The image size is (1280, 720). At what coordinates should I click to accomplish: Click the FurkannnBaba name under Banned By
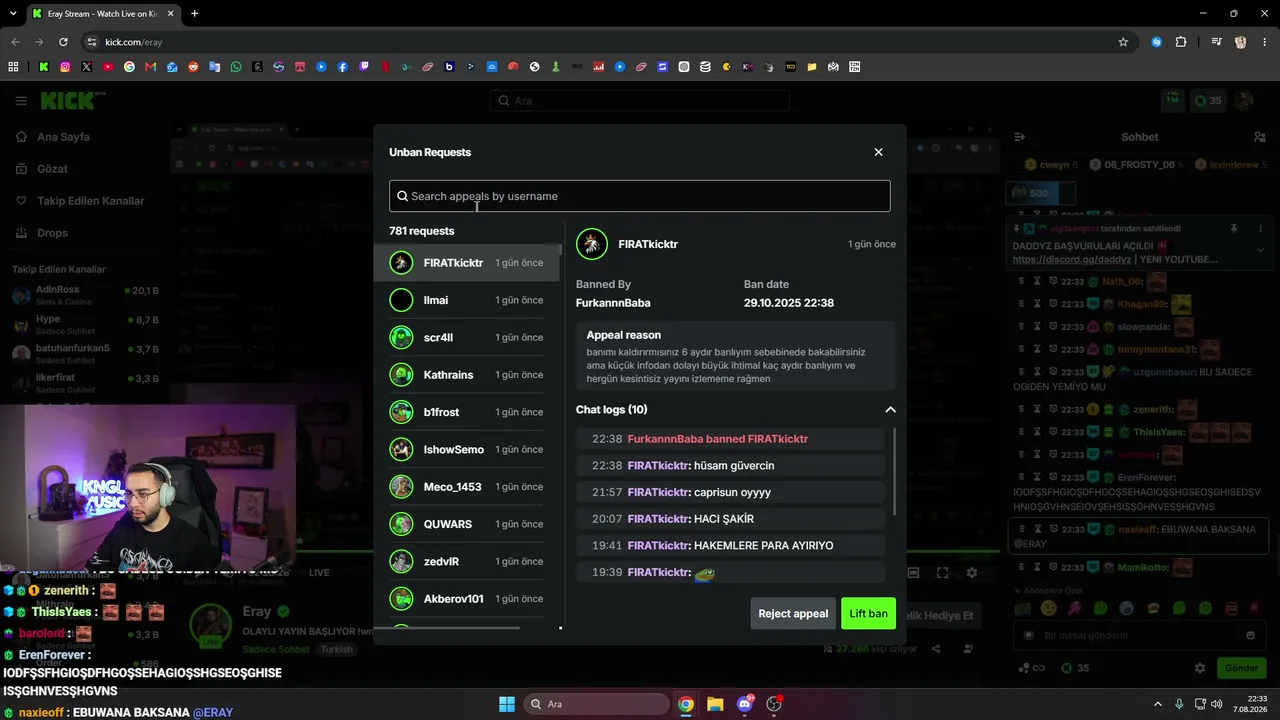pyautogui.click(x=613, y=303)
